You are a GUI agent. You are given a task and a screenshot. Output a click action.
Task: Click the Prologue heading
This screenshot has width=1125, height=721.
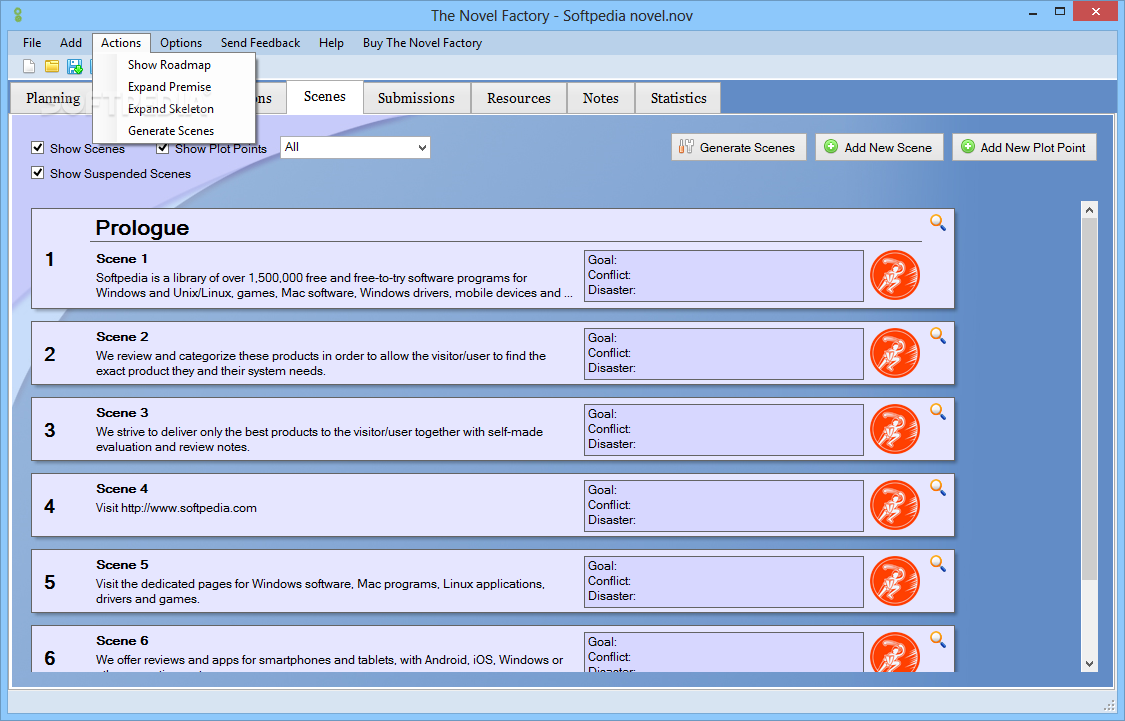coord(142,227)
